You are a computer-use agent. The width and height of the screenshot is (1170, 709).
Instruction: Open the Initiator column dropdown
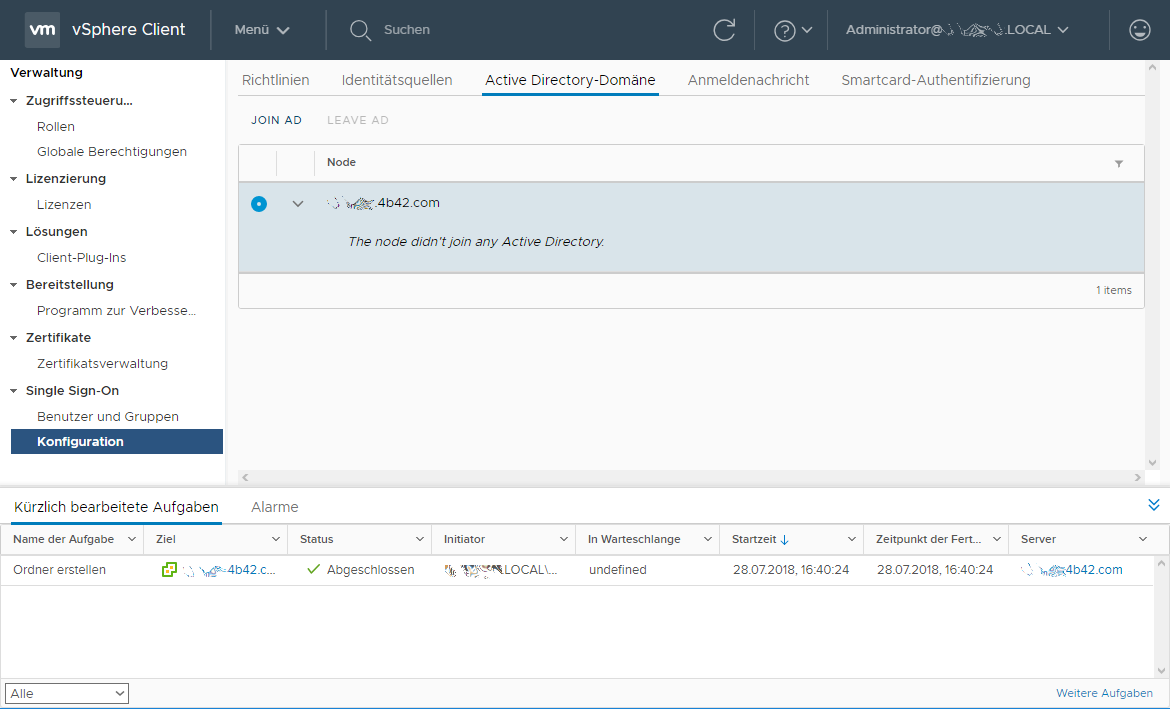[563, 540]
